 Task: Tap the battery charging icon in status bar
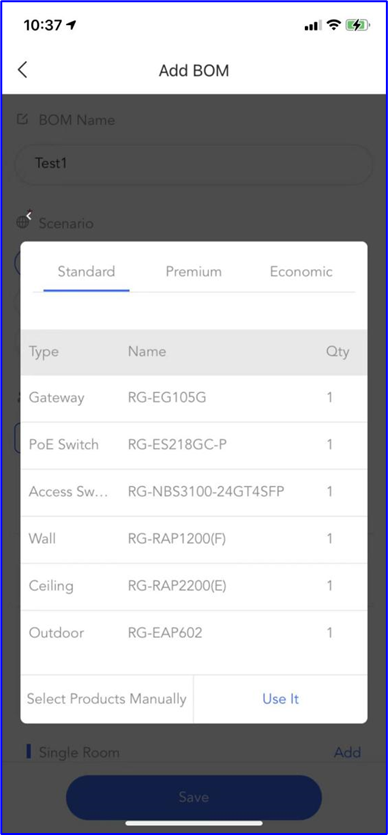(356, 24)
